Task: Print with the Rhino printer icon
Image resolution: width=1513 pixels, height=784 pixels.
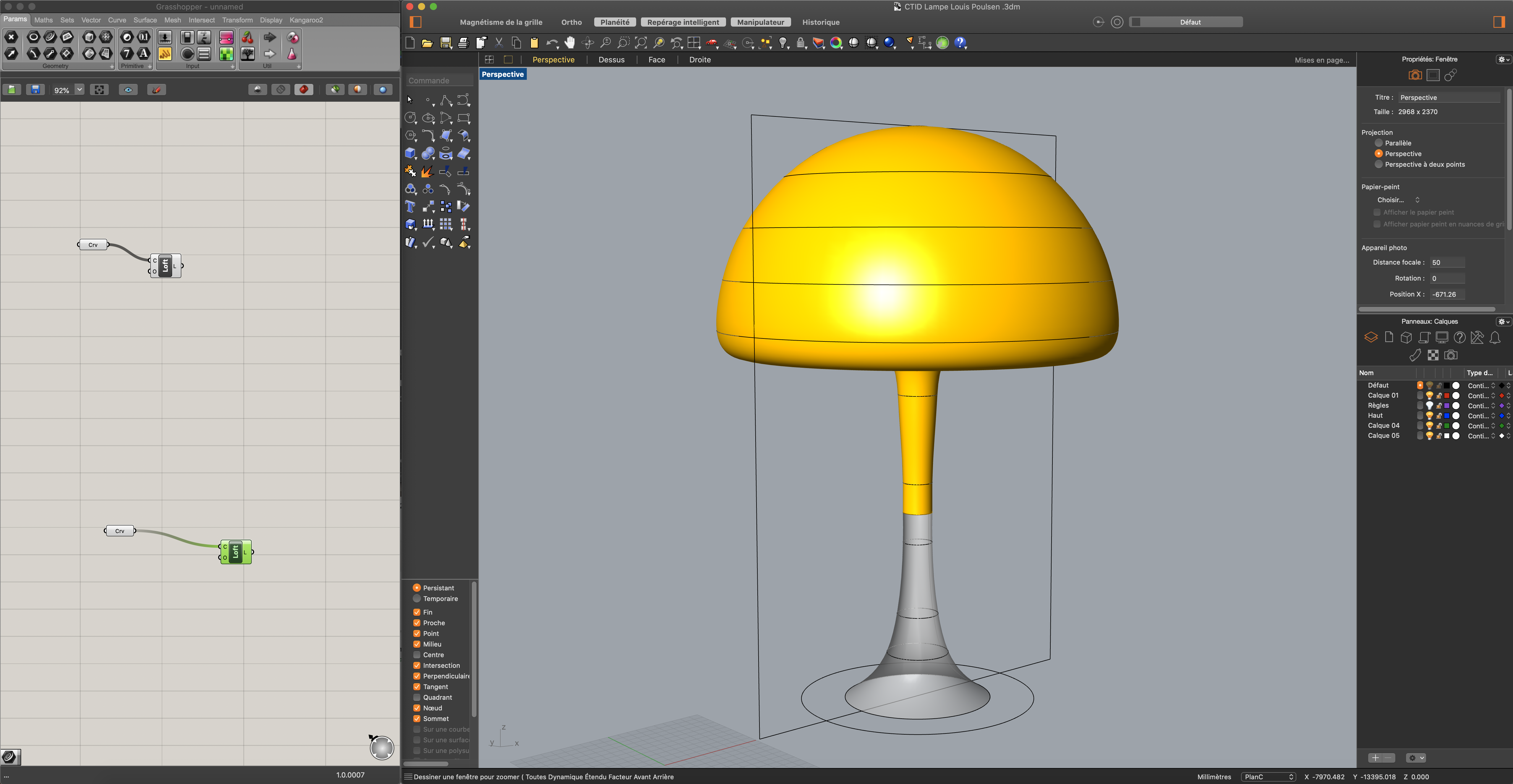Action: pos(464,42)
